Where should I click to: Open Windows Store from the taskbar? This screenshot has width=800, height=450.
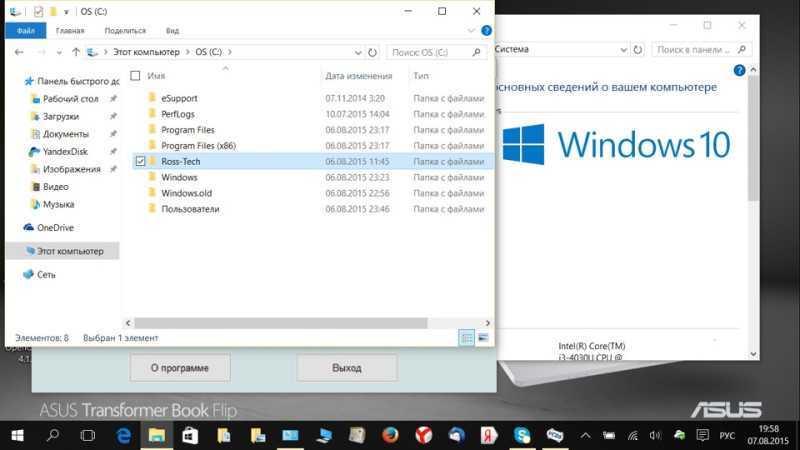(x=190, y=435)
